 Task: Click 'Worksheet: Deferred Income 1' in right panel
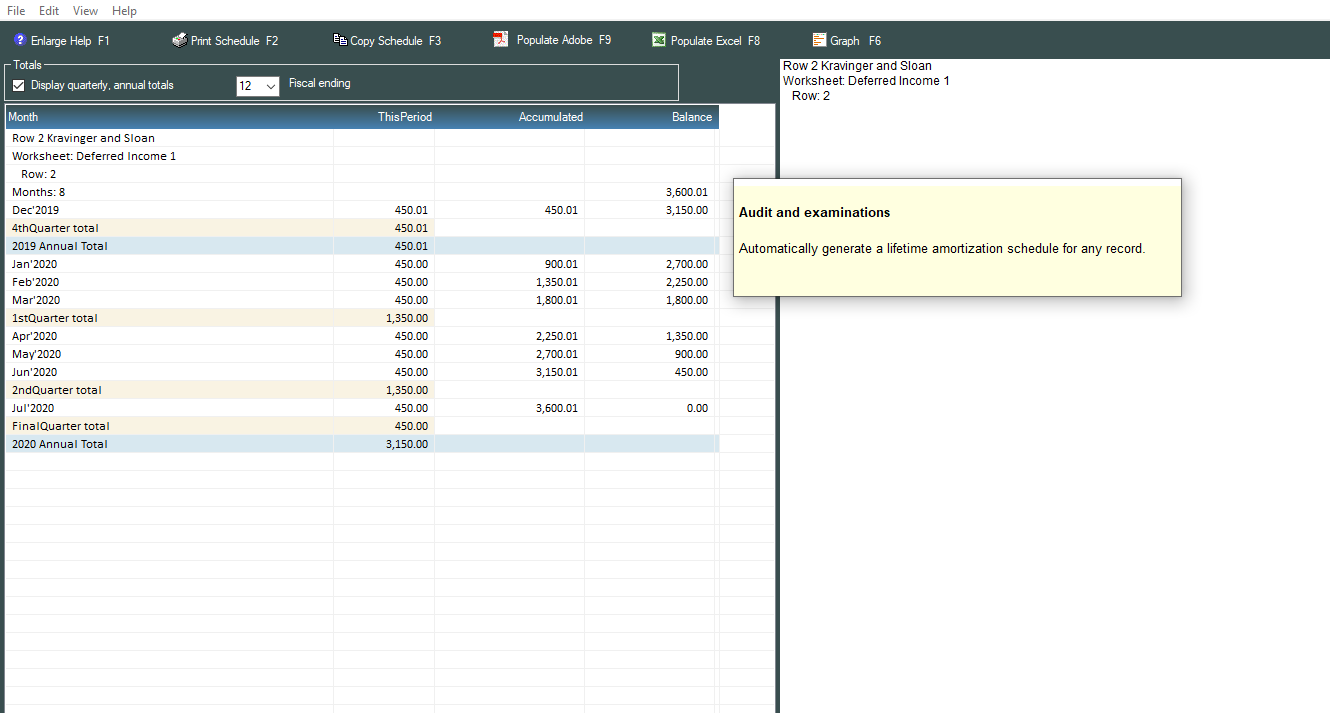[866, 81]
